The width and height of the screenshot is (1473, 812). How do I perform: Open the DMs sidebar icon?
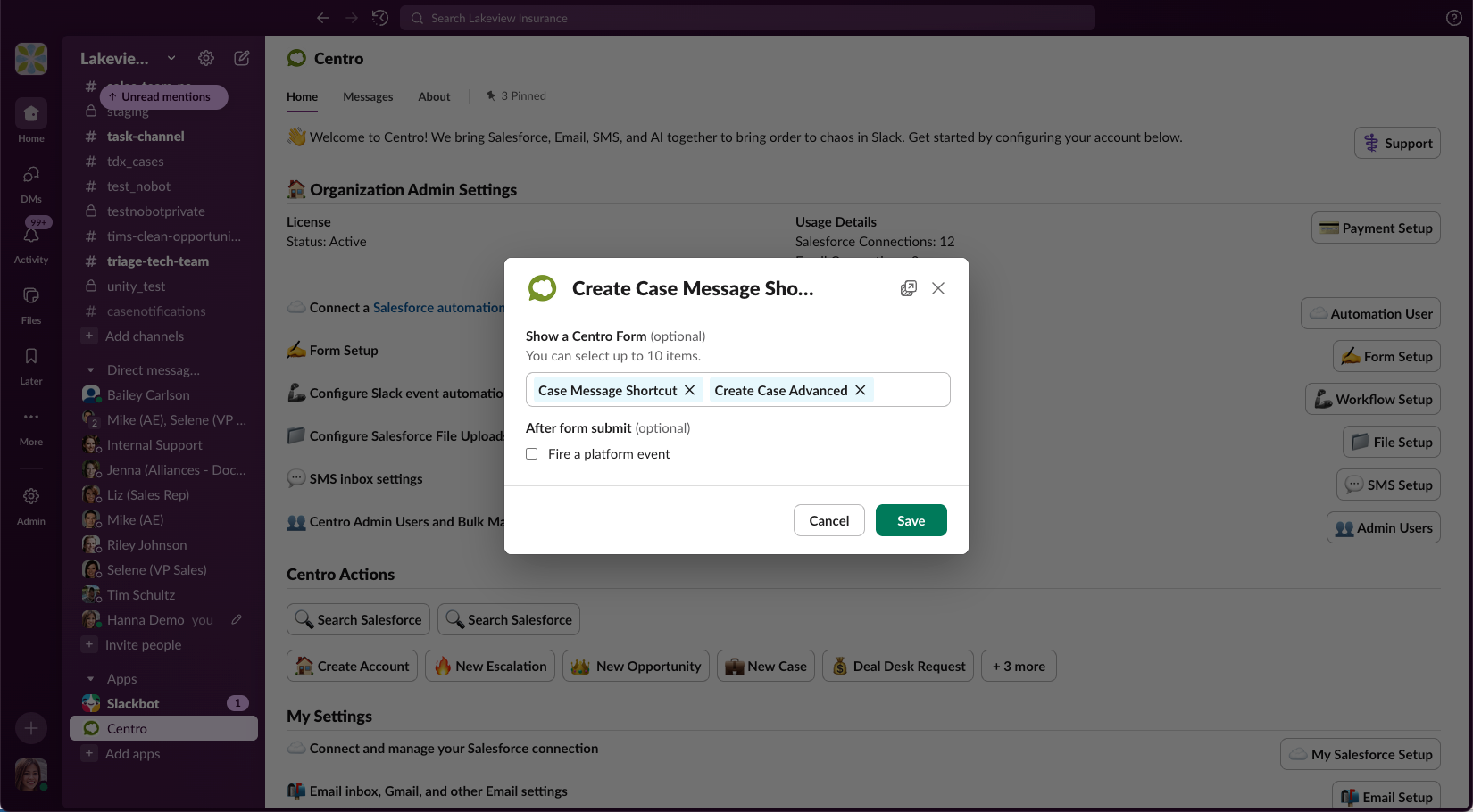tap(31, 175)
